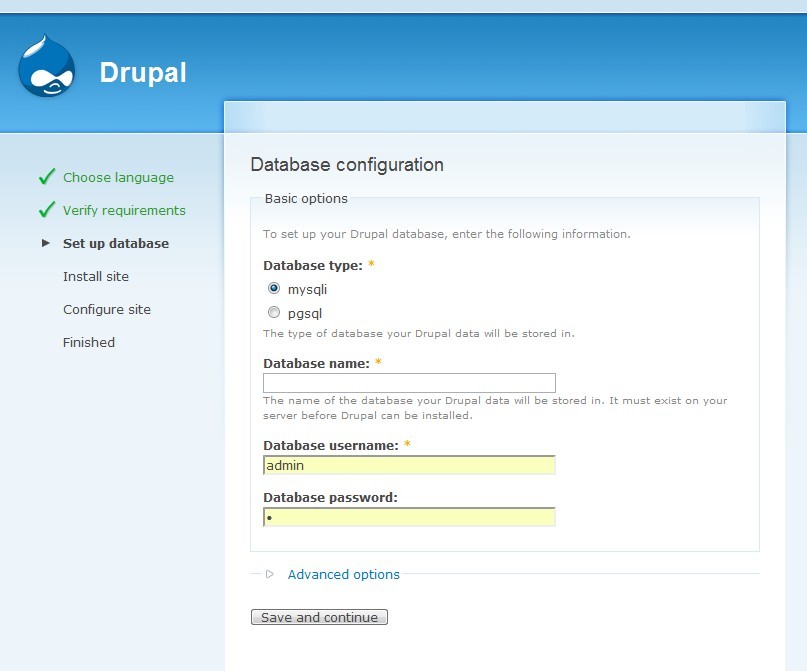Click the Database name label
807x671 pixels.
316,363
